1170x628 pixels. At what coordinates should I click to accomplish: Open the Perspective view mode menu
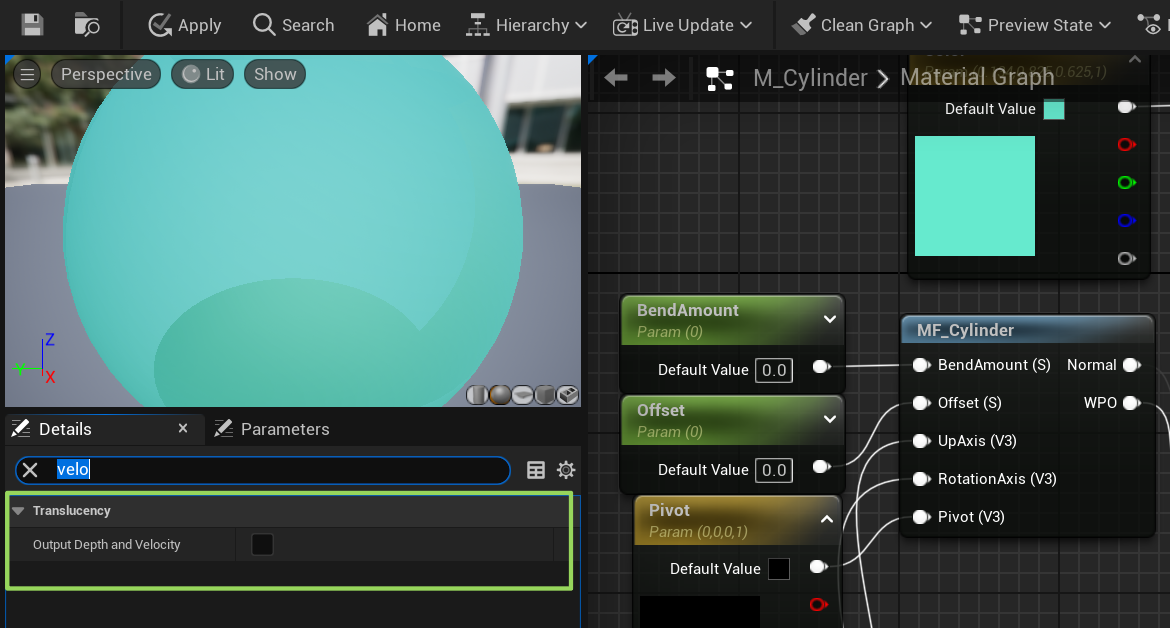point(106,74)
